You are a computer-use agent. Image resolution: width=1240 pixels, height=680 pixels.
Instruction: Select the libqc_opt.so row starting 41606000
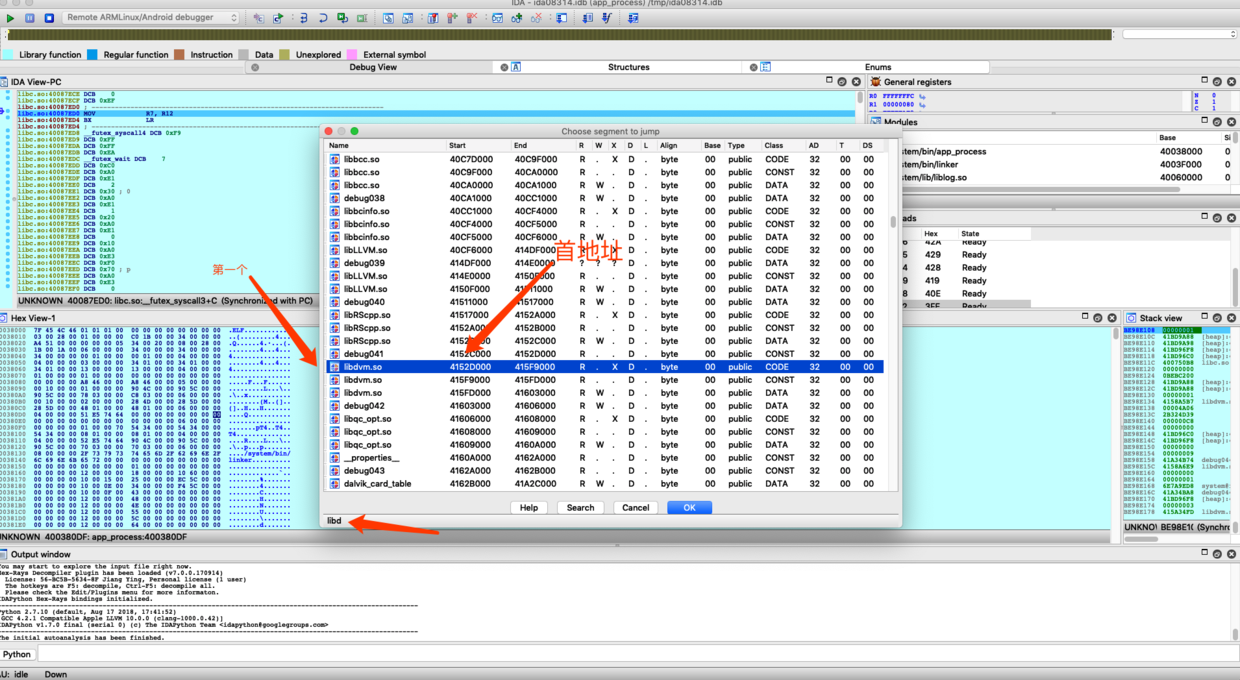pyautogui.click(x=606, y=419)
